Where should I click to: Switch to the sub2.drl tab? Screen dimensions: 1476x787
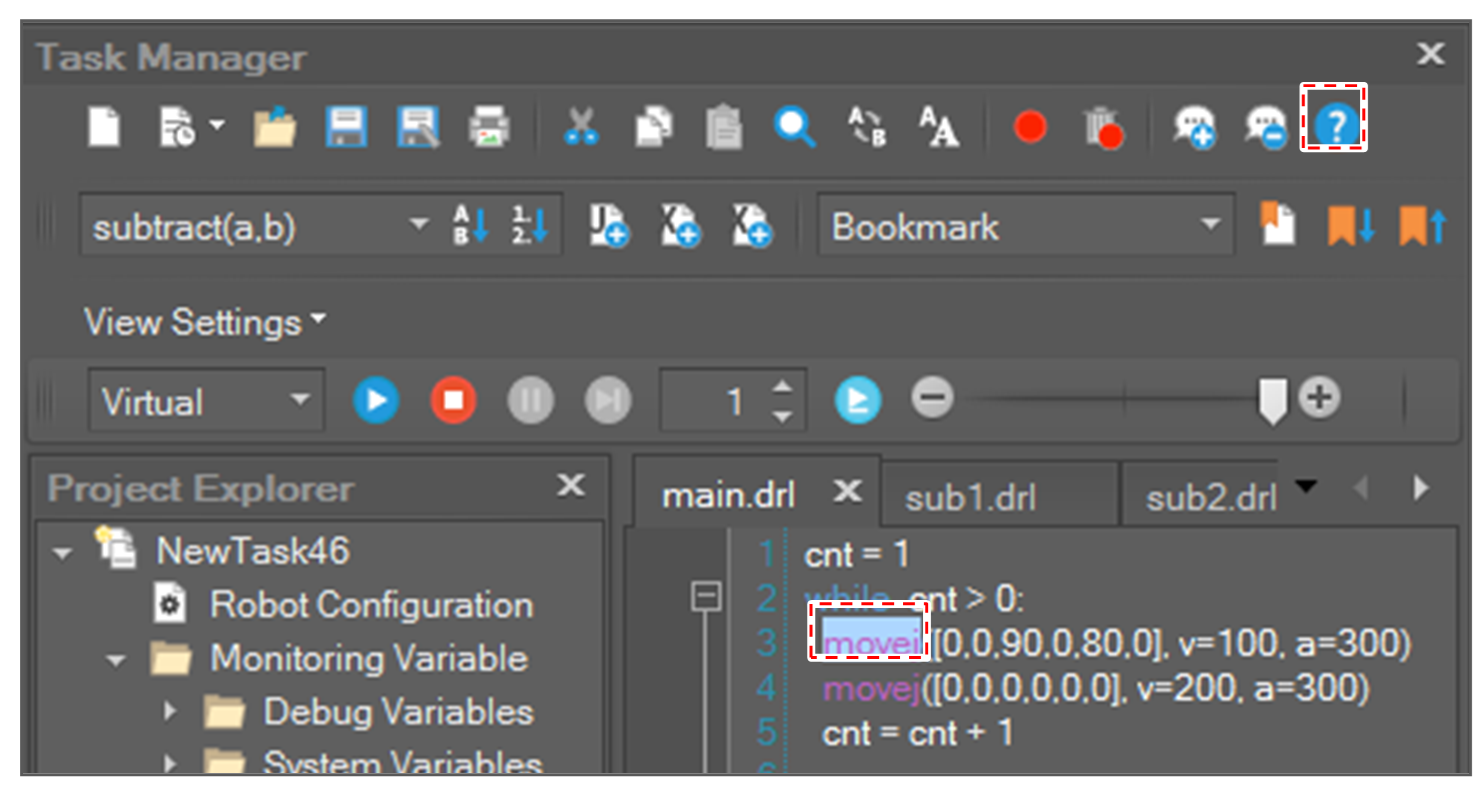click(1210, 497)
